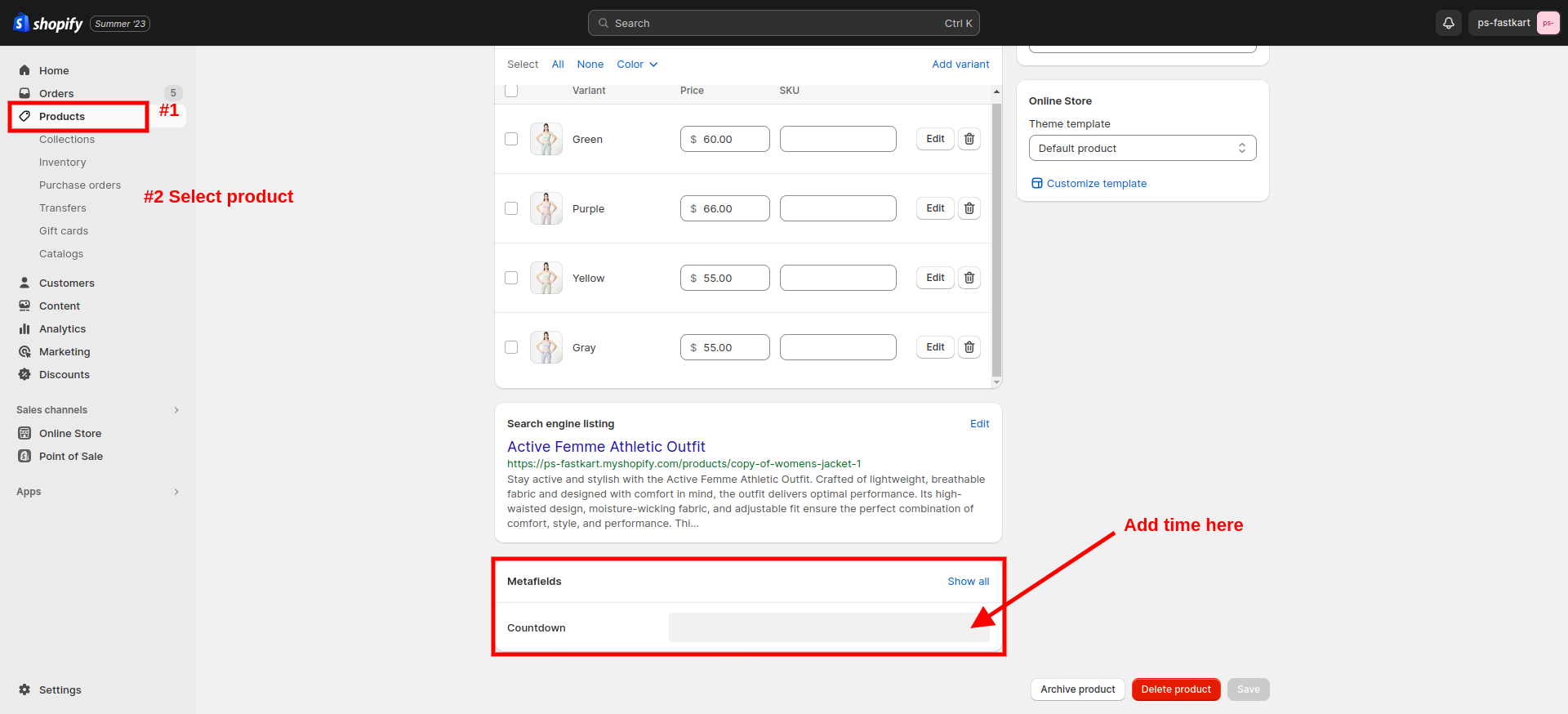Open the Yellow variant thumbnail

pyautogui.click(x=546, y=278)
